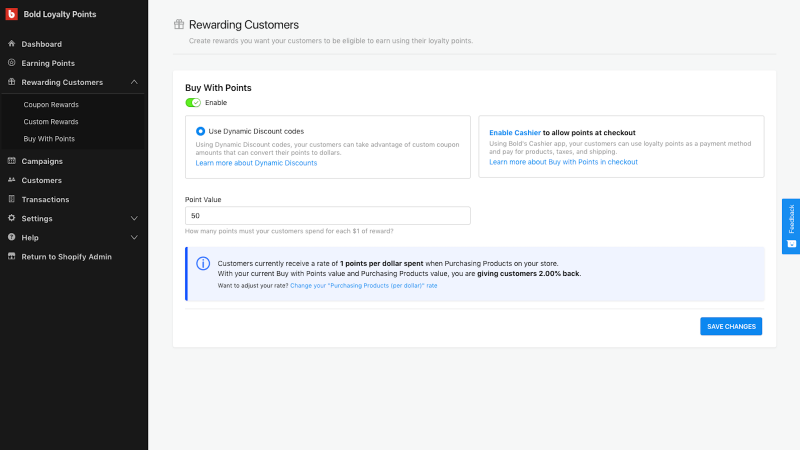Toggle the Buy With Points Enable switch
The height and width of the screenshot is (450, 800).
tap(193, 103)
